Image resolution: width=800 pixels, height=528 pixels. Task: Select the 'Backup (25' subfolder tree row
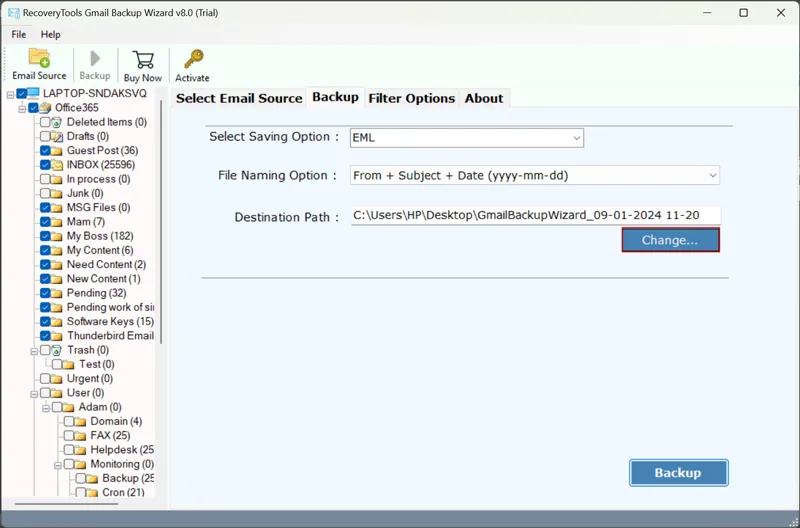128,479
